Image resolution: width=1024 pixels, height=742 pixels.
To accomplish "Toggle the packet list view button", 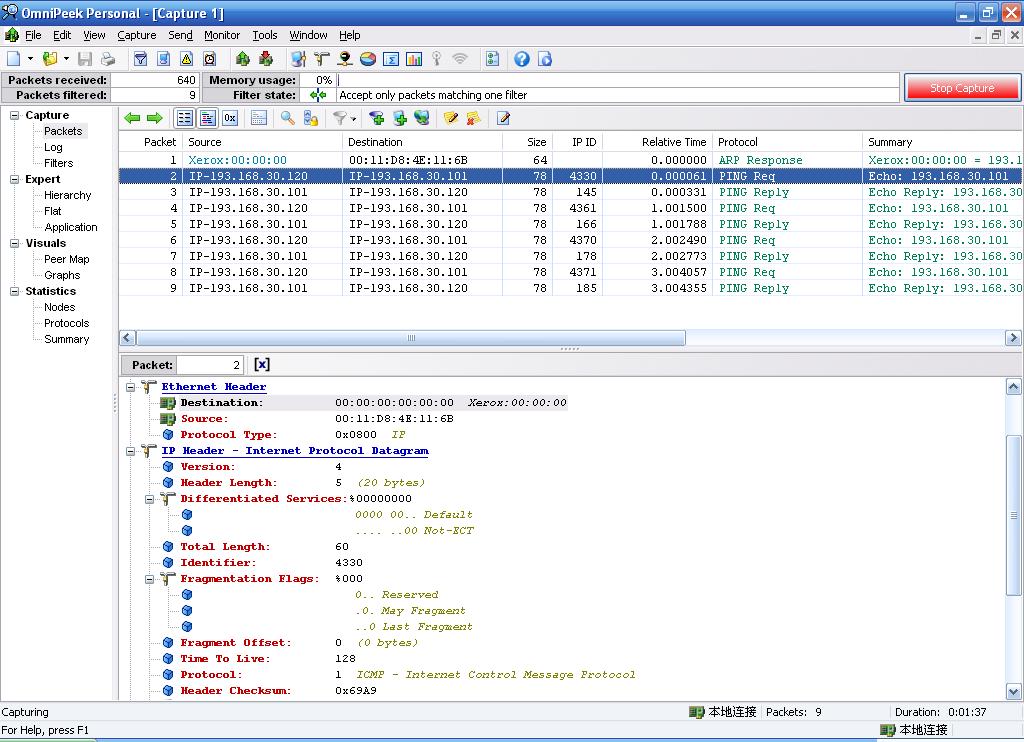I will coord(185,118).
